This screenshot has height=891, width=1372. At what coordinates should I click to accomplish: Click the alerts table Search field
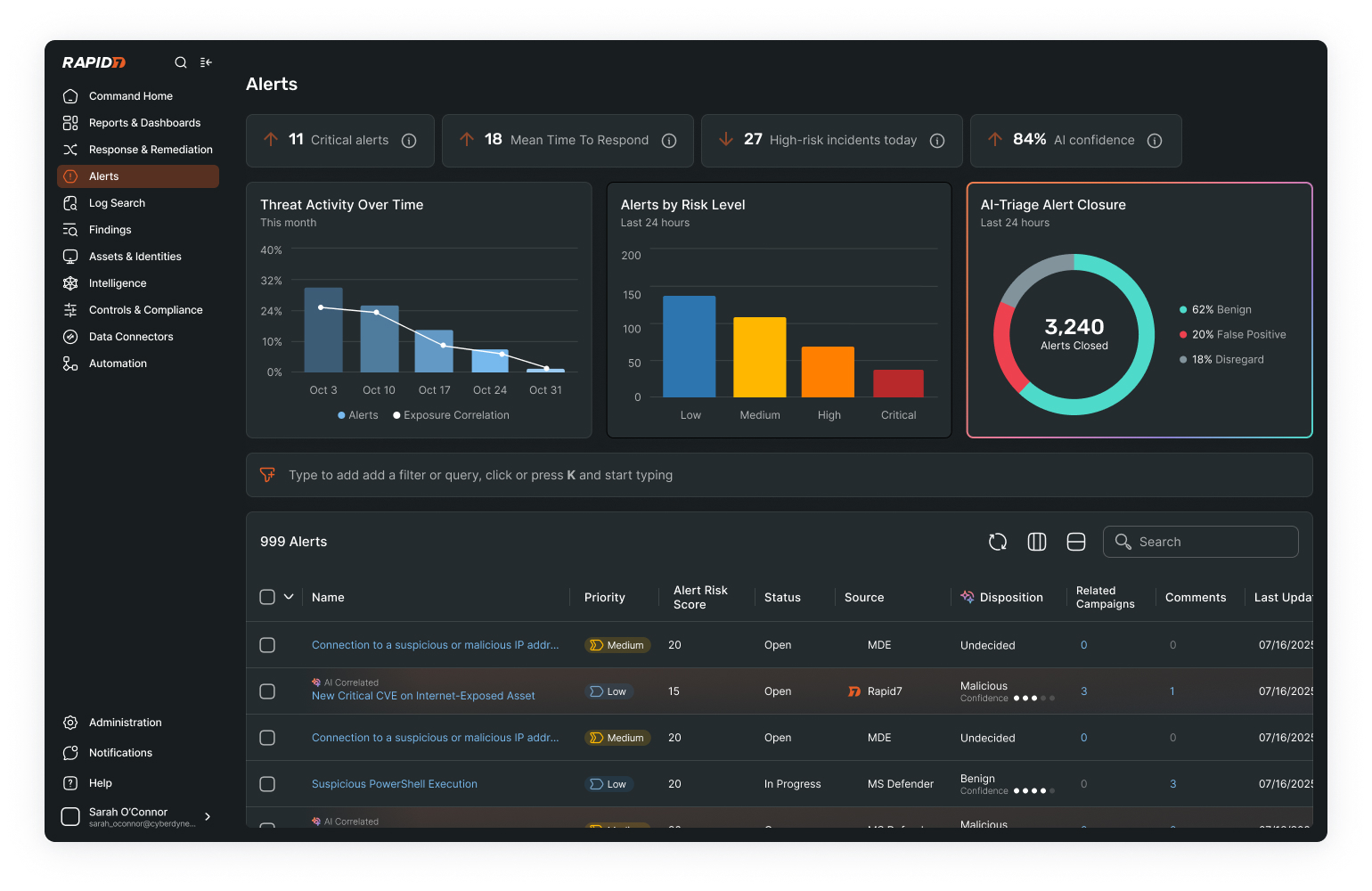tap(1201, 542)
